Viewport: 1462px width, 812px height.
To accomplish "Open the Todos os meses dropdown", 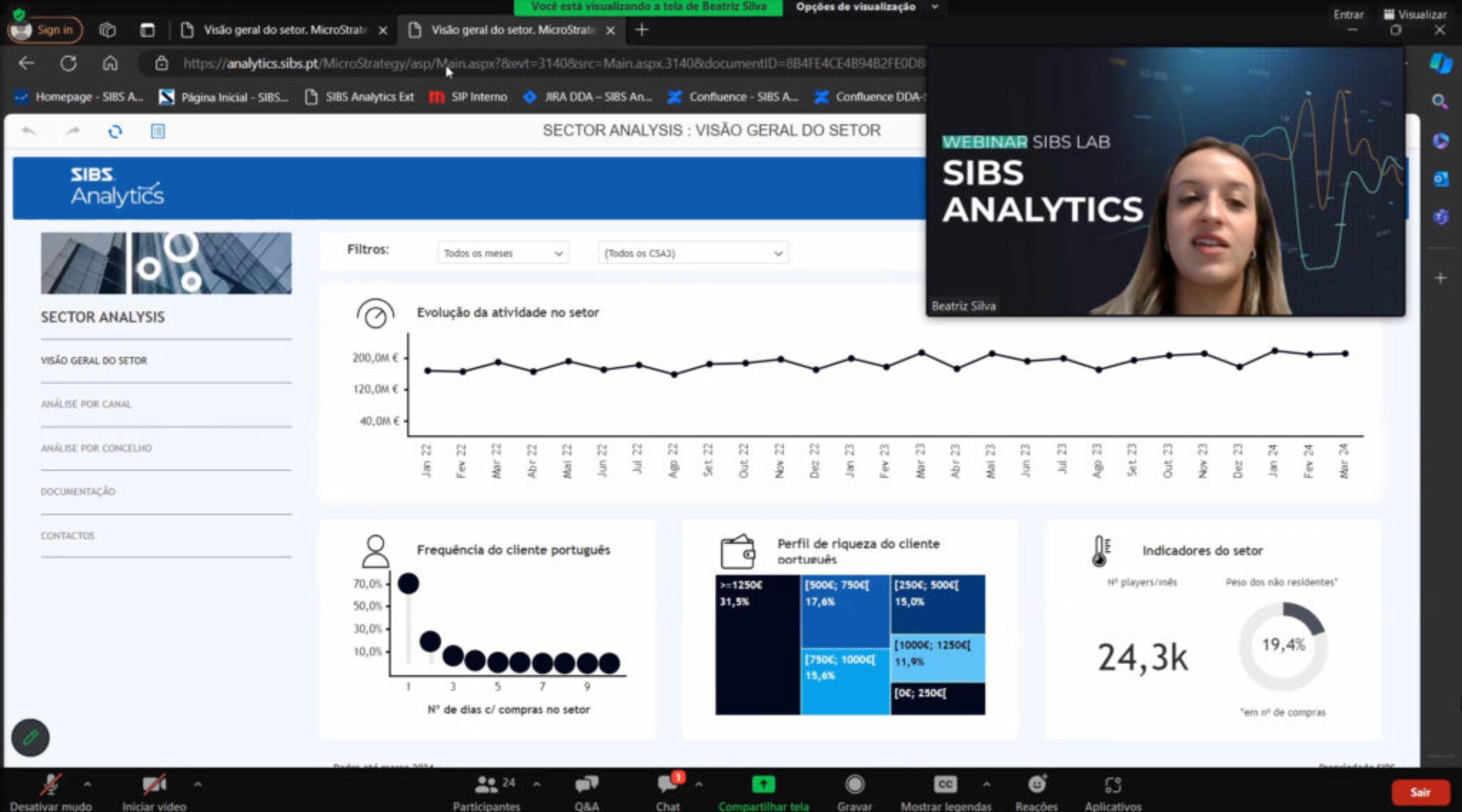I will pyautogui.click(x=502, y=253).
